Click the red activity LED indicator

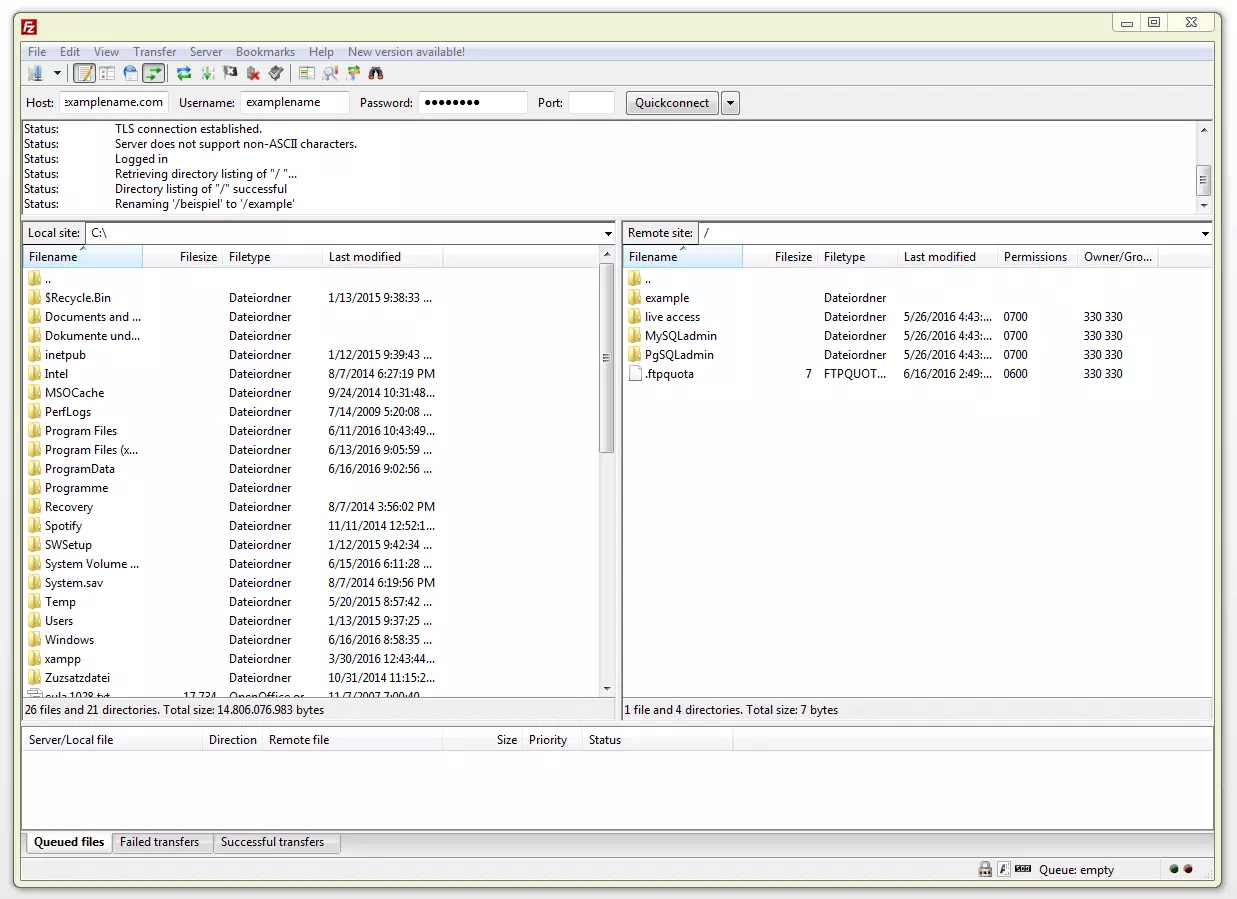[1188, 869]
